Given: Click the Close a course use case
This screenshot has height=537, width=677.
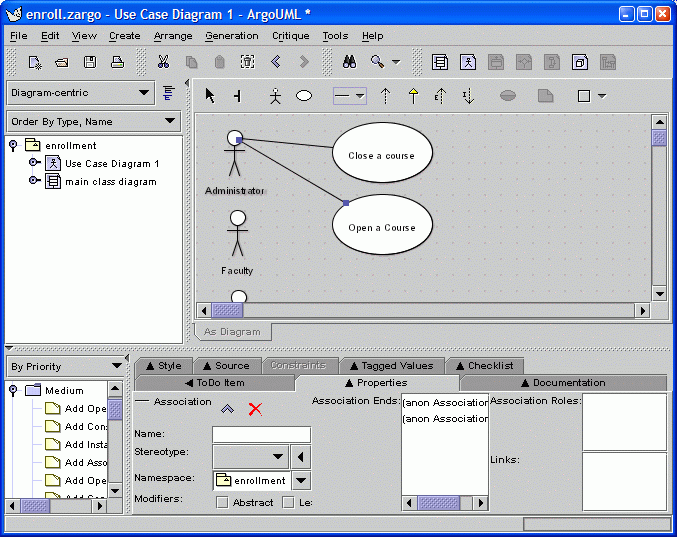Looking at the screenshot, I should pyautogui.click(x=382, y=152).
